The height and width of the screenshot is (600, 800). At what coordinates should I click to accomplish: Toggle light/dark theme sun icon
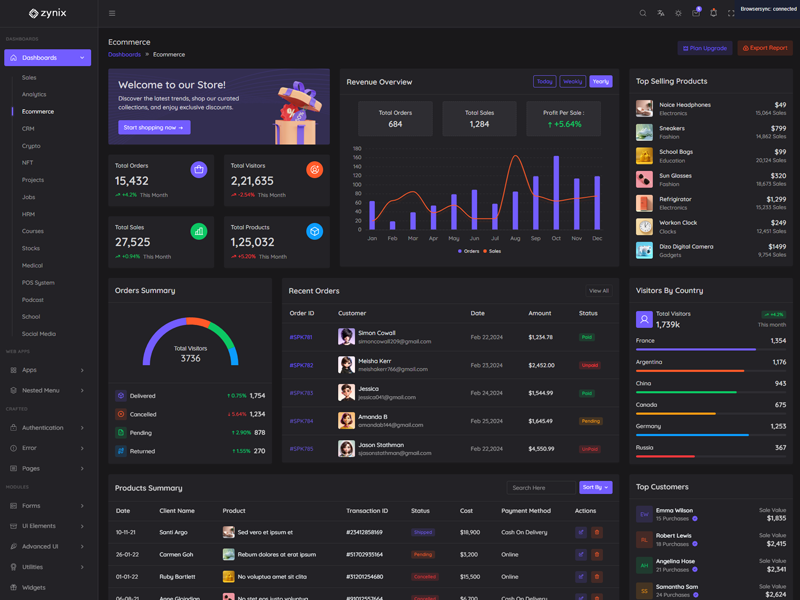678,13
